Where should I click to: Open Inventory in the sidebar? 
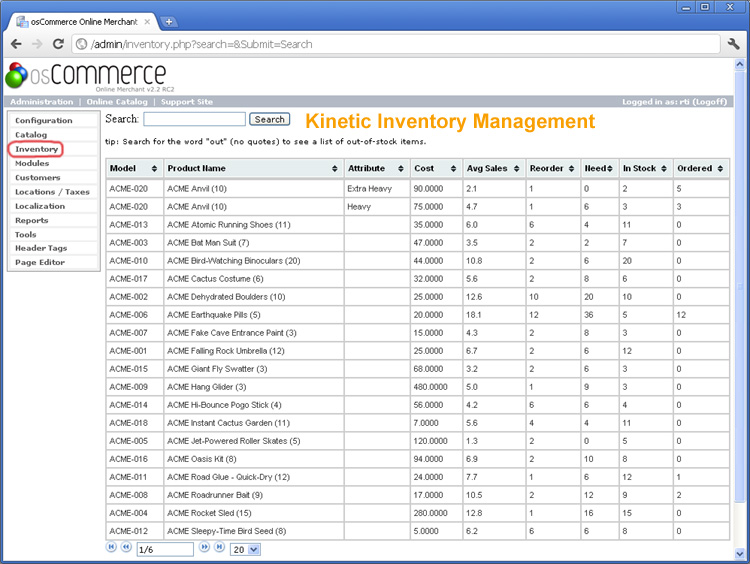[x=36, y=149]
